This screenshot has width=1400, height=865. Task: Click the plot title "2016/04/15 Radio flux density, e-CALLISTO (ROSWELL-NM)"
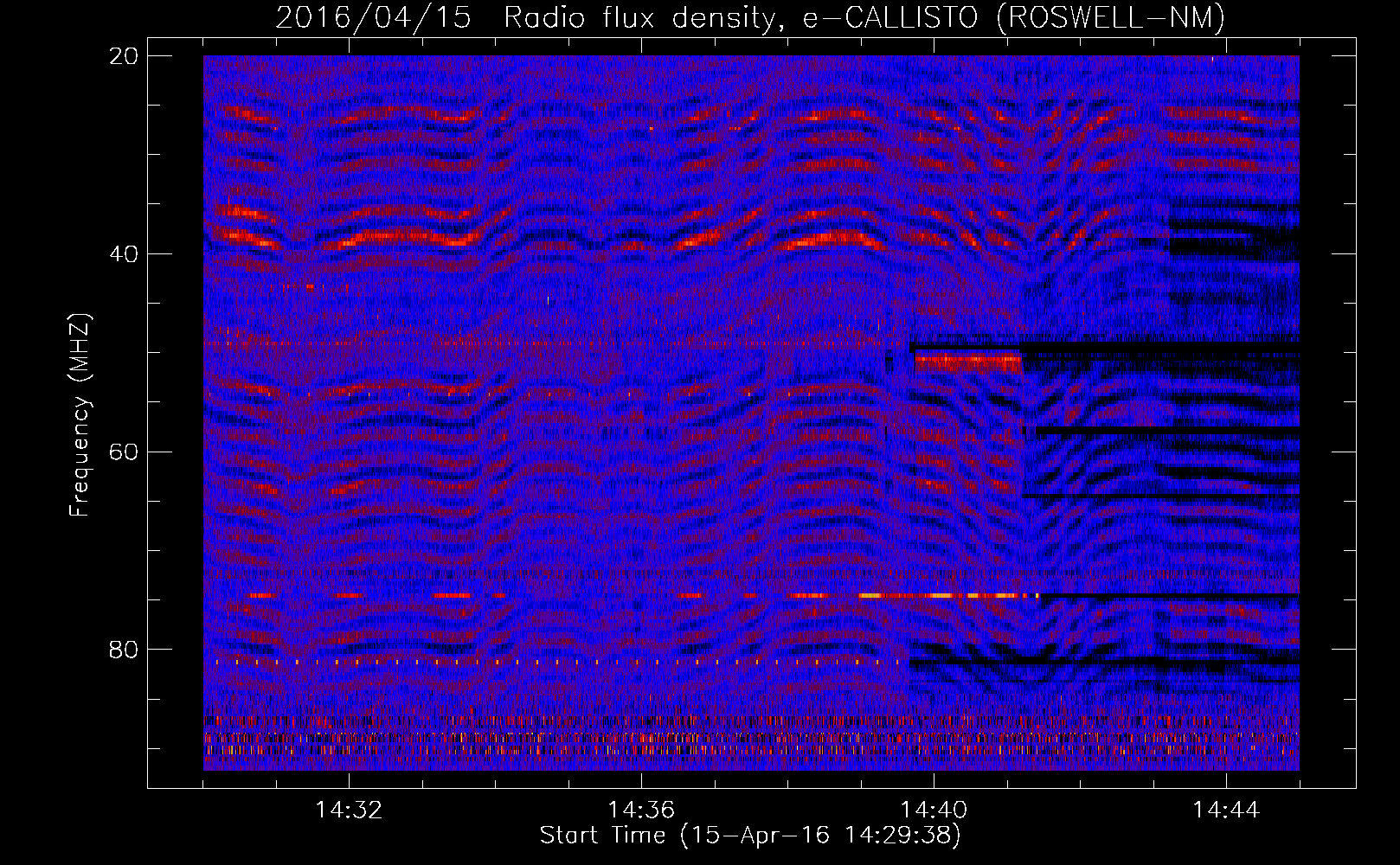[x=750, y=17]
